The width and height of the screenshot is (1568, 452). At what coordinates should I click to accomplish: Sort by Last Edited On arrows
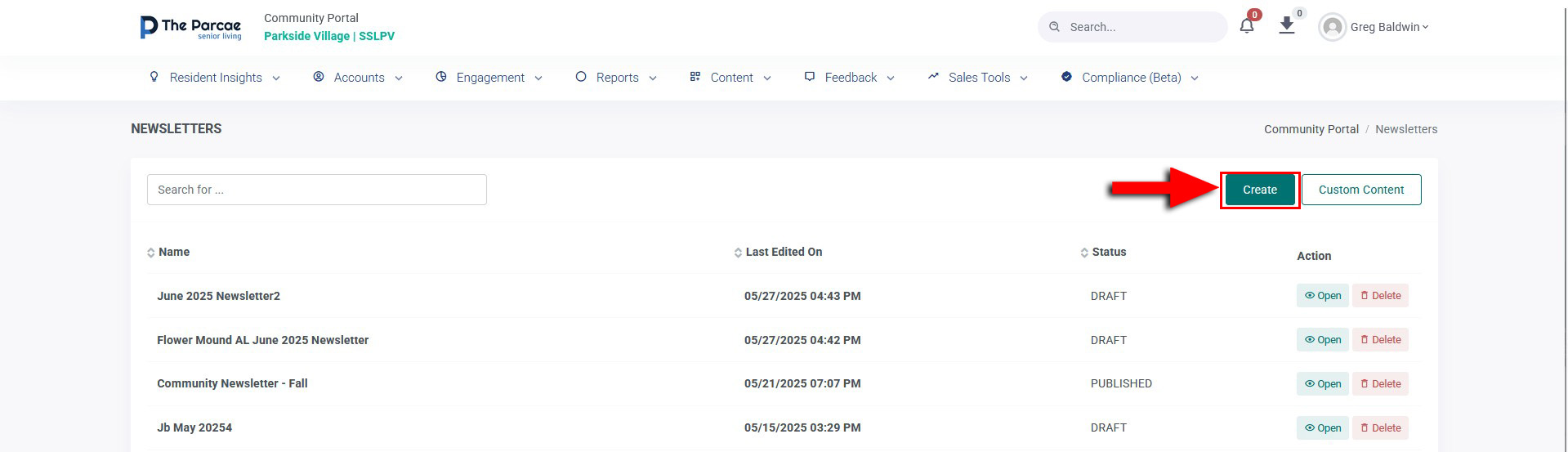[x=738, y=253]
